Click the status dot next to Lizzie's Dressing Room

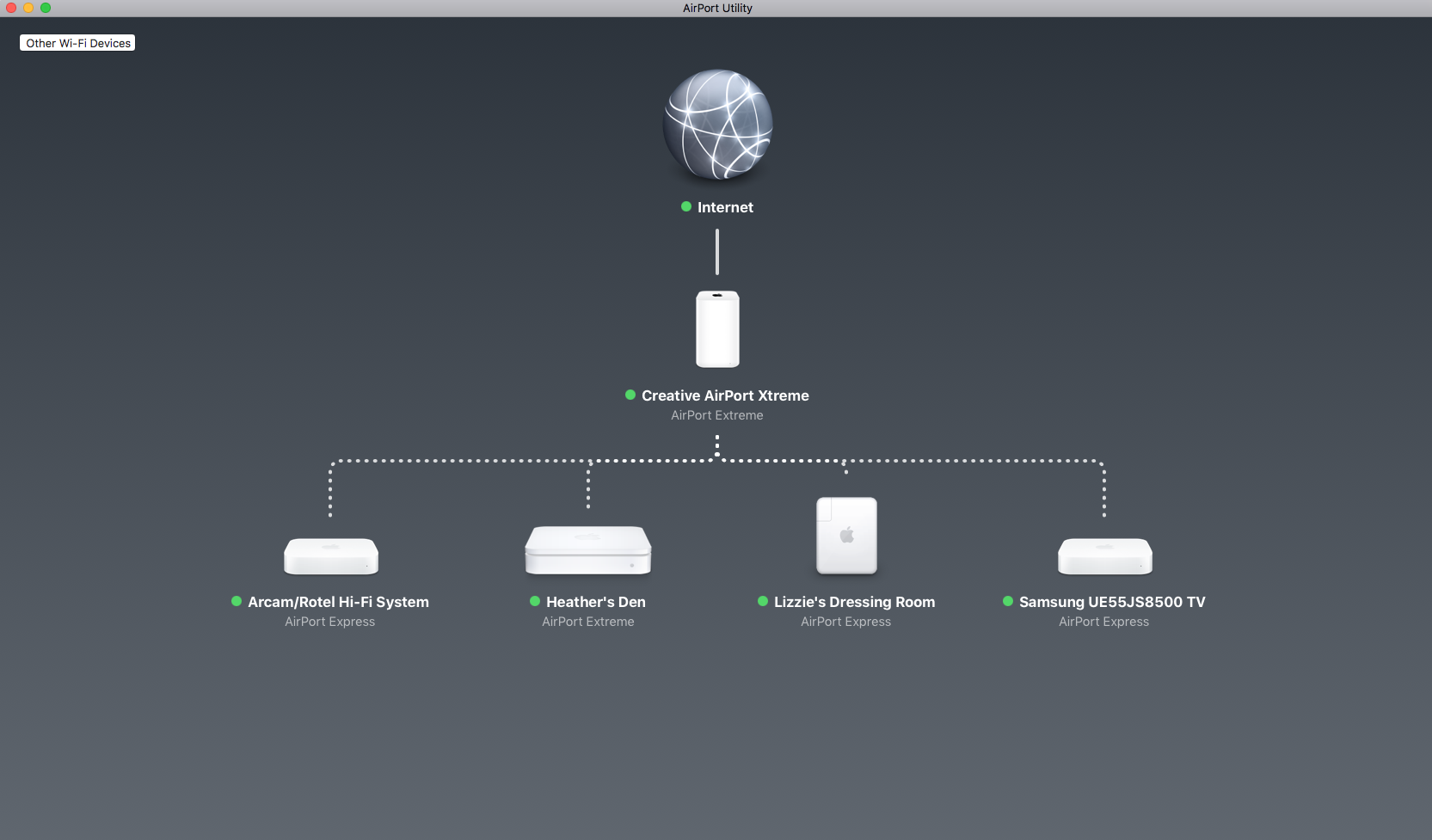coord(763,601)
